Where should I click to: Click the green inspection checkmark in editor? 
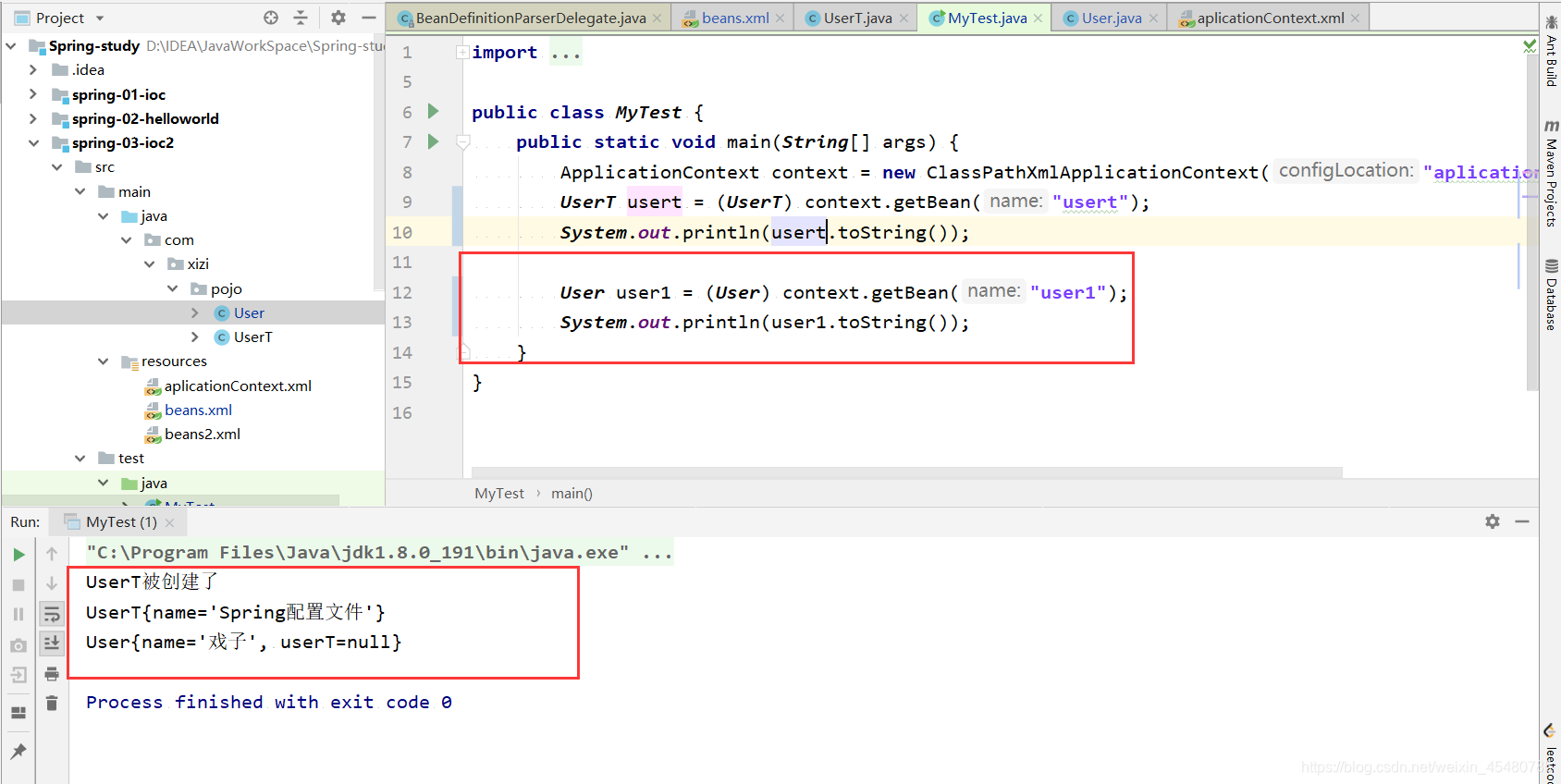pos(1530,45)
